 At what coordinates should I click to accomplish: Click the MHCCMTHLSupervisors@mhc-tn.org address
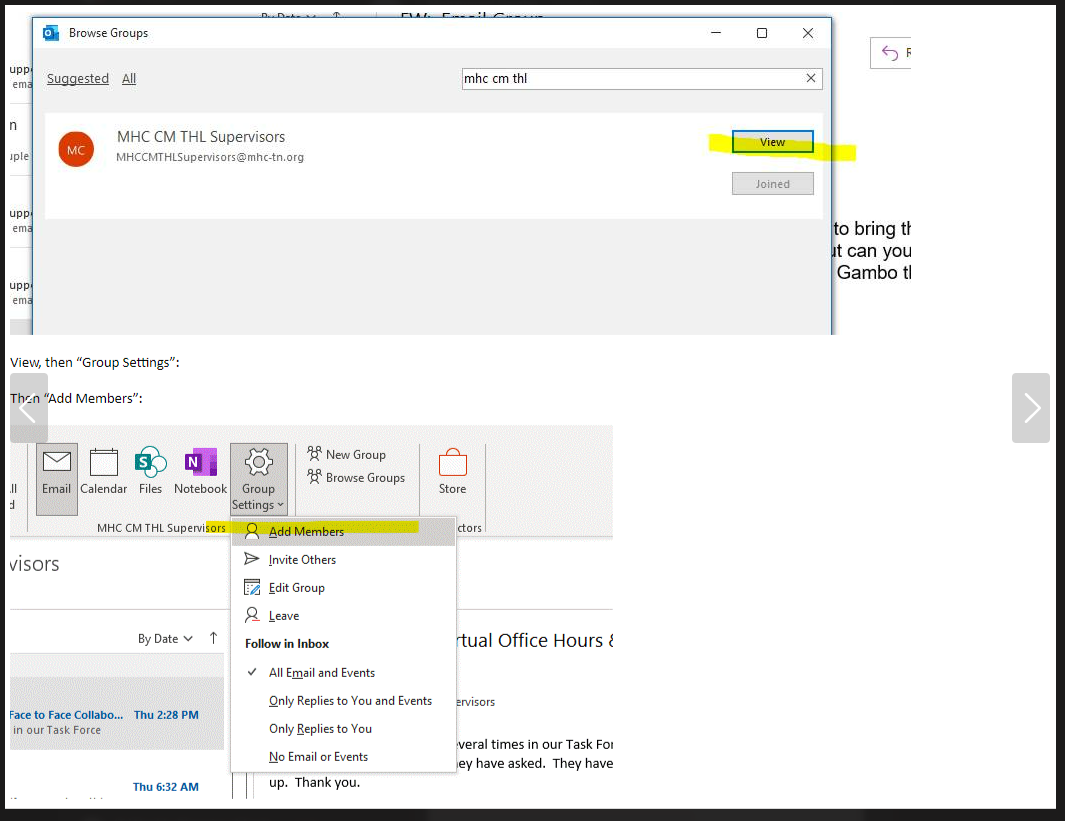click(x=210, y=157)
